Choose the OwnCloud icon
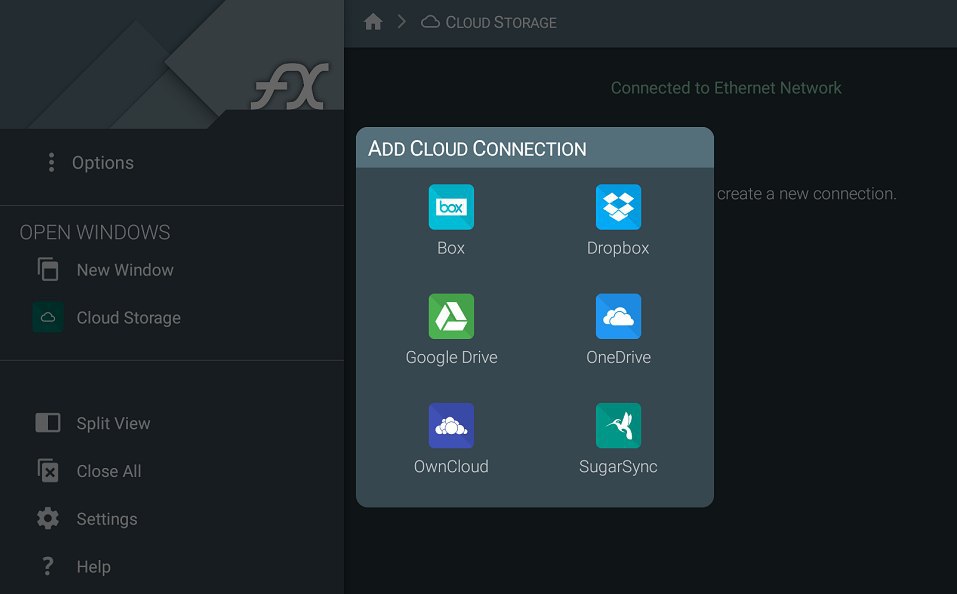 451,426
